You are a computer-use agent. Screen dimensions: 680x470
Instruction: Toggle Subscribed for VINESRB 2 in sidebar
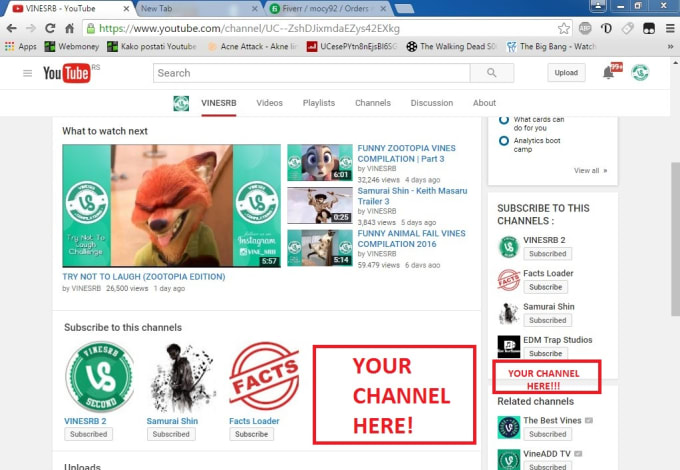[x=547, y=254]
